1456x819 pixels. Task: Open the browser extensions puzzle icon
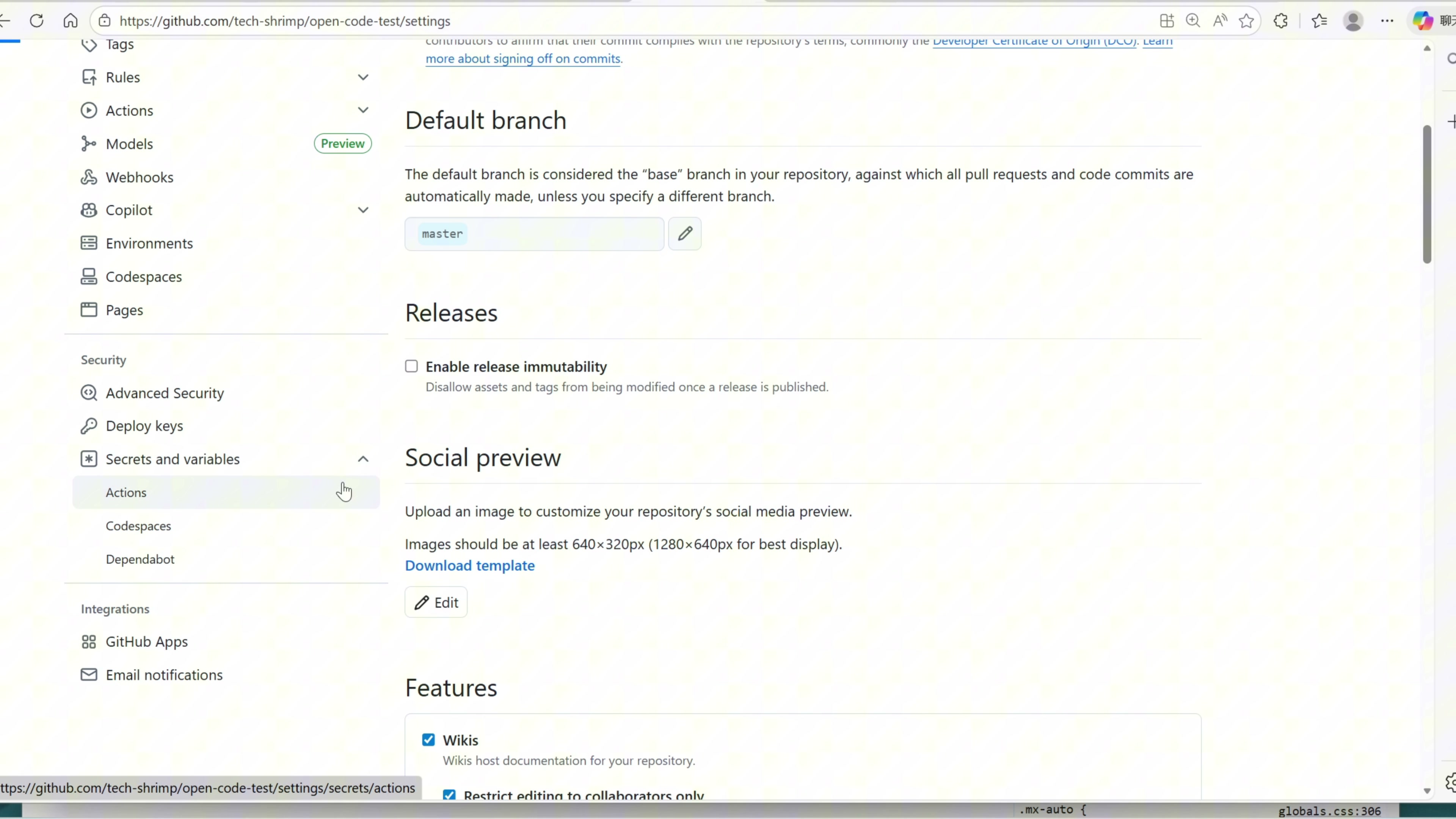1281,21
